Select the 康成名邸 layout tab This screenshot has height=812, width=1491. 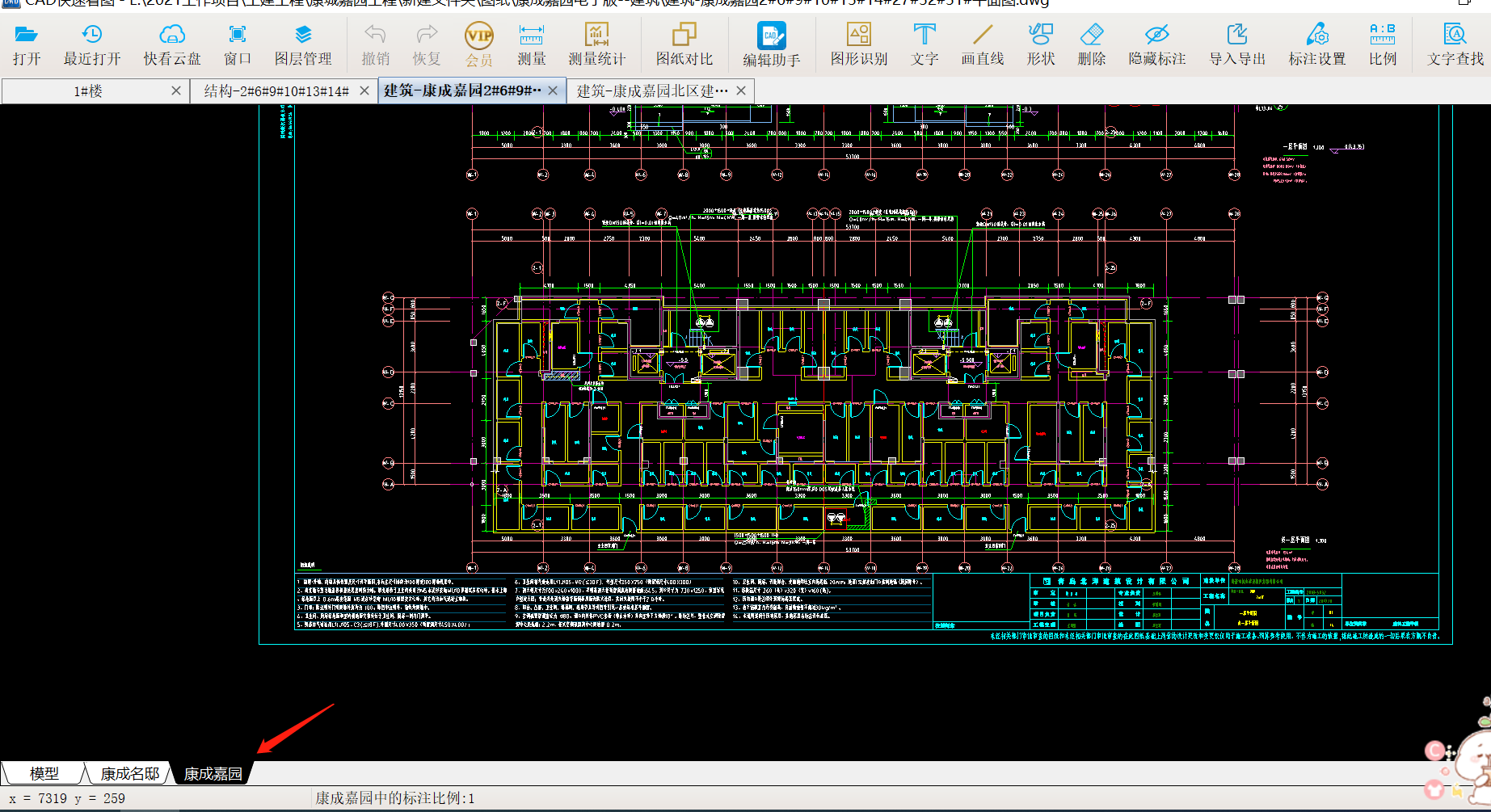[129, 773]
